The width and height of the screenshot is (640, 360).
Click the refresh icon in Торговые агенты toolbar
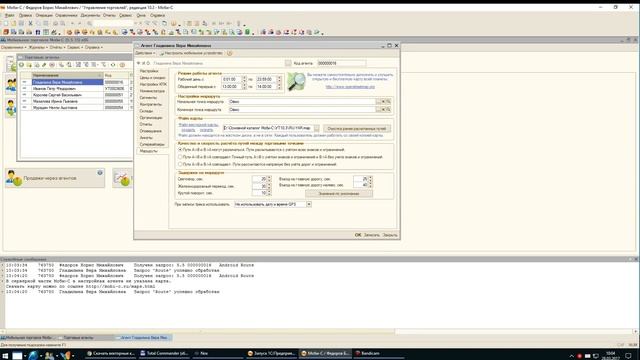coord(113,65)
